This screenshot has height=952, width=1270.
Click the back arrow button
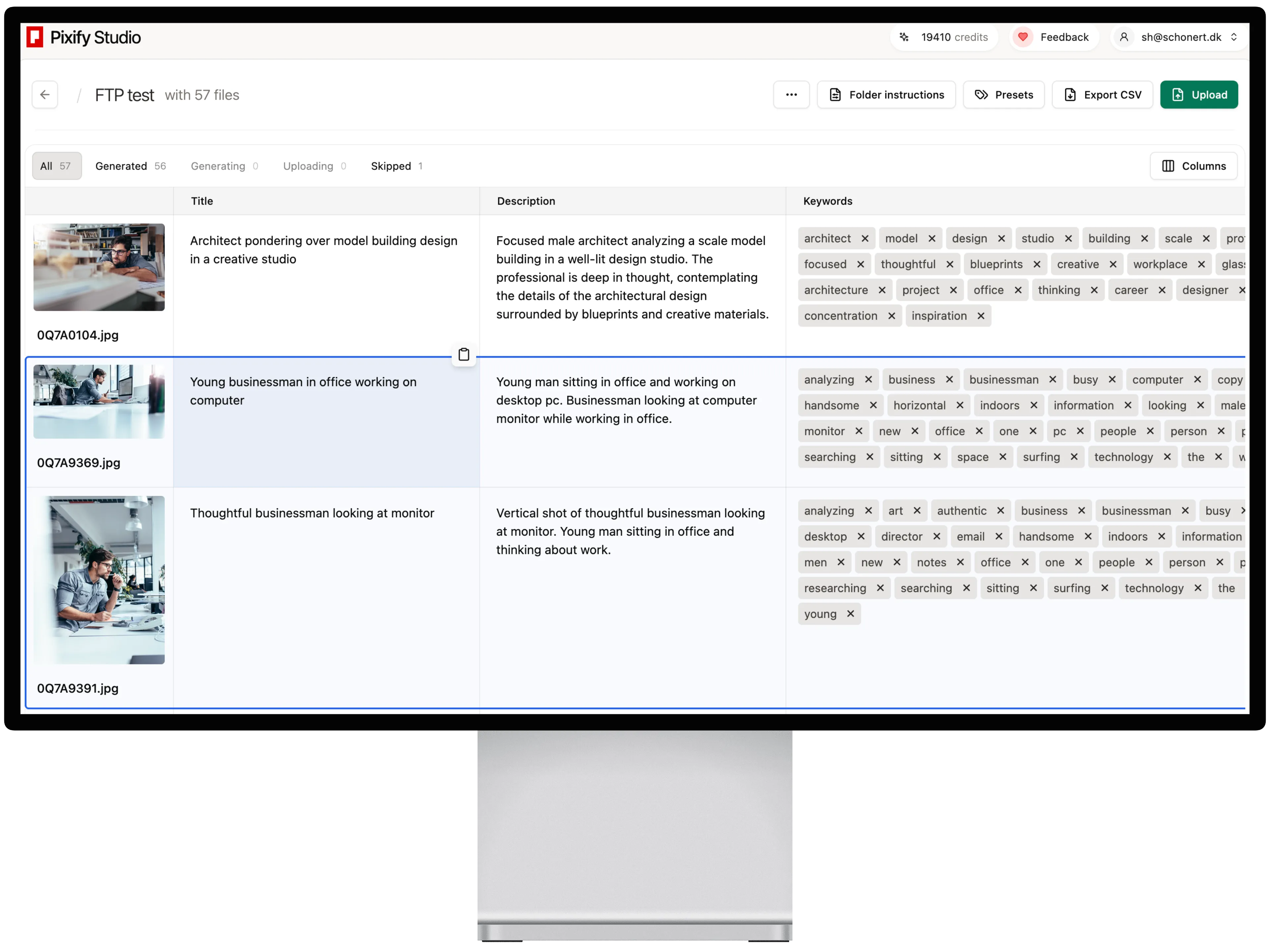tap(45, 95)
